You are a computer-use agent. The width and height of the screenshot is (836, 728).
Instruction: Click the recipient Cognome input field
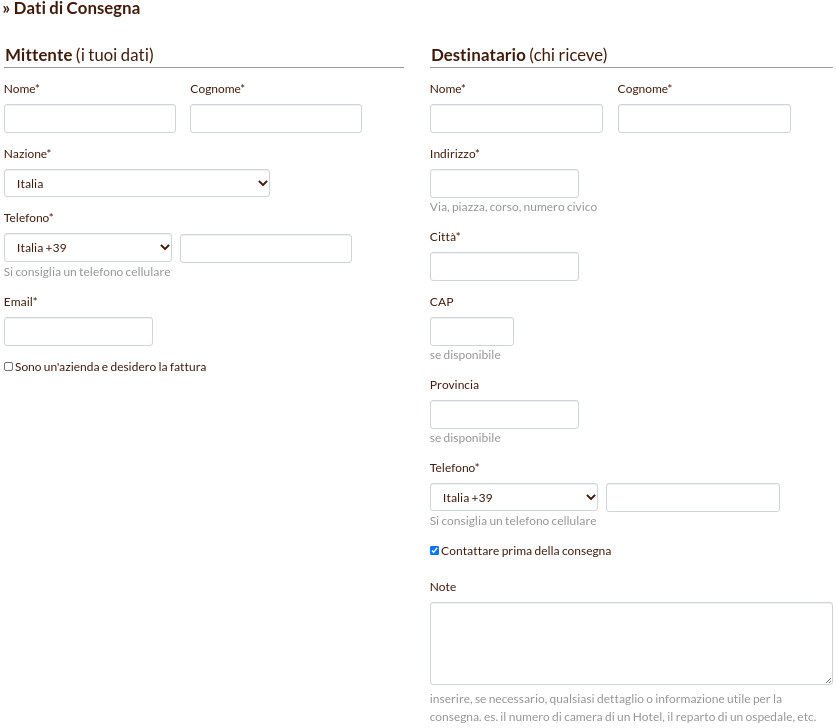704,118
